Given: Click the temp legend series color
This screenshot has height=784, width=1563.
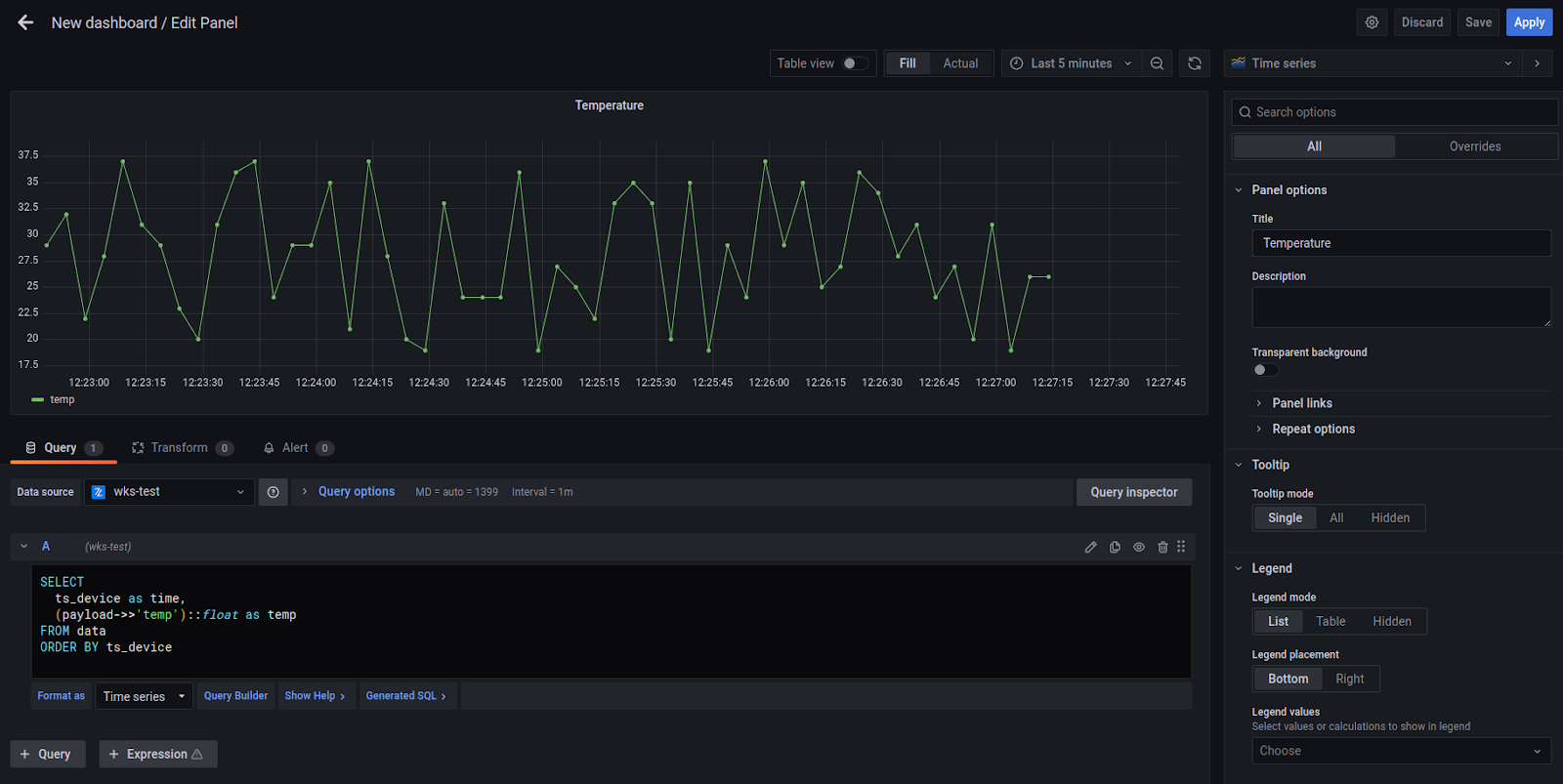Looking at the screenshot, I should [37, 399].
